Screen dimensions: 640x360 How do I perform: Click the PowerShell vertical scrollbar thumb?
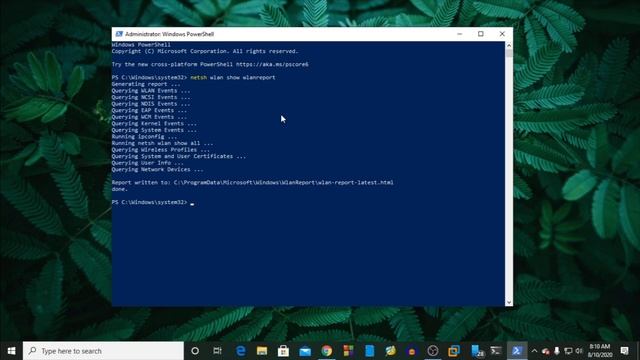point(509,53)
